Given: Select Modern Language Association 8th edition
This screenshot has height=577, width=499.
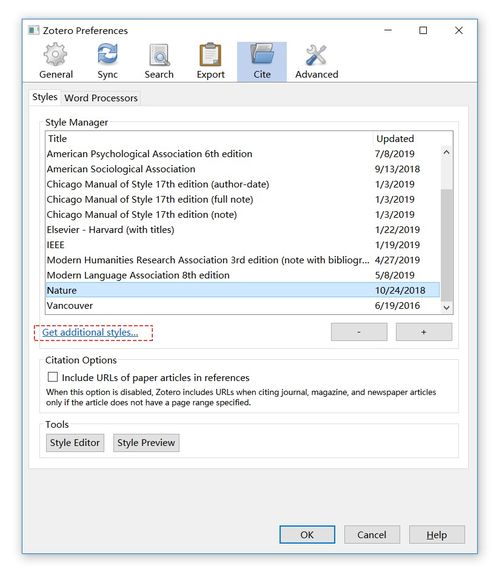Looking at the screenshot, I should tap(243, 275).
